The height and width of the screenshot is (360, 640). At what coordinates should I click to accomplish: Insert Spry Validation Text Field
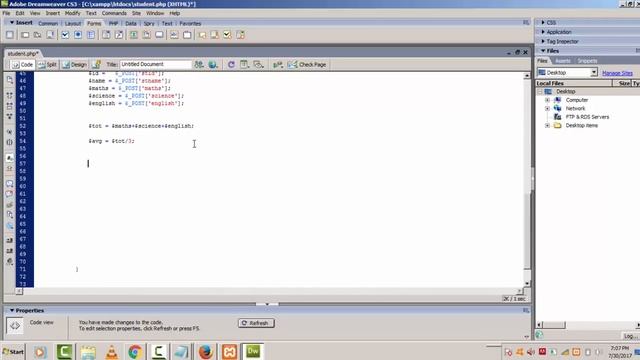202,35
